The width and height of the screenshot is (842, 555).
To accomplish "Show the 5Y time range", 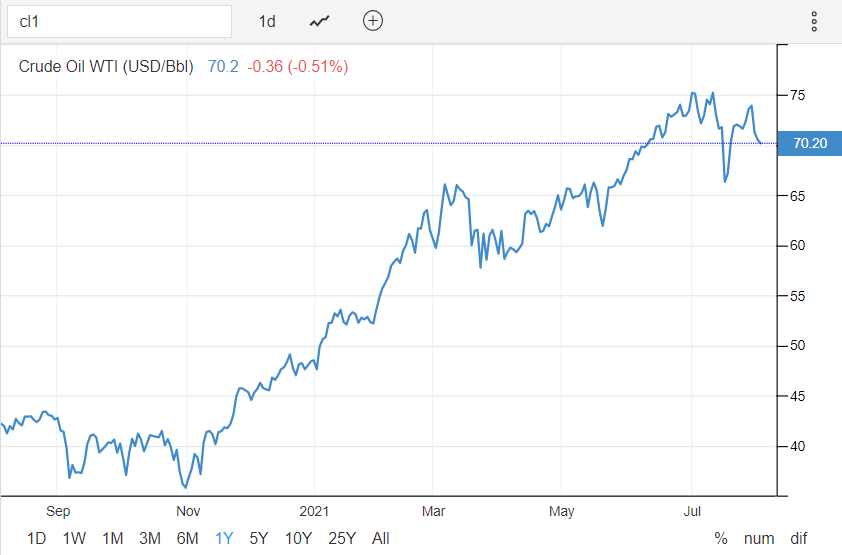I will (x=258, y=538).
